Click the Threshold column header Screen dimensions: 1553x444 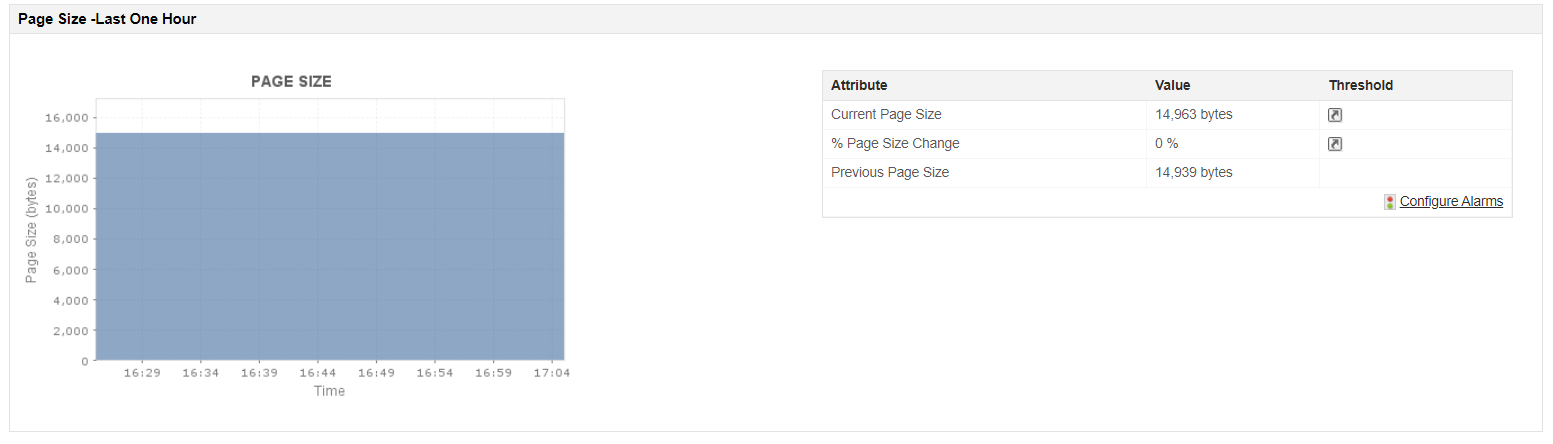[1361, 85]
